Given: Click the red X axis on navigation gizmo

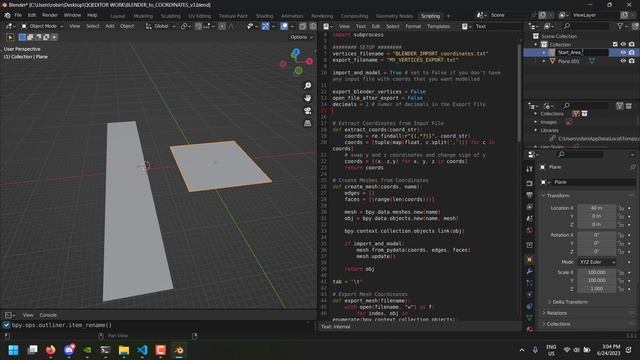Looking at the screenshot, I should [309, 61].
